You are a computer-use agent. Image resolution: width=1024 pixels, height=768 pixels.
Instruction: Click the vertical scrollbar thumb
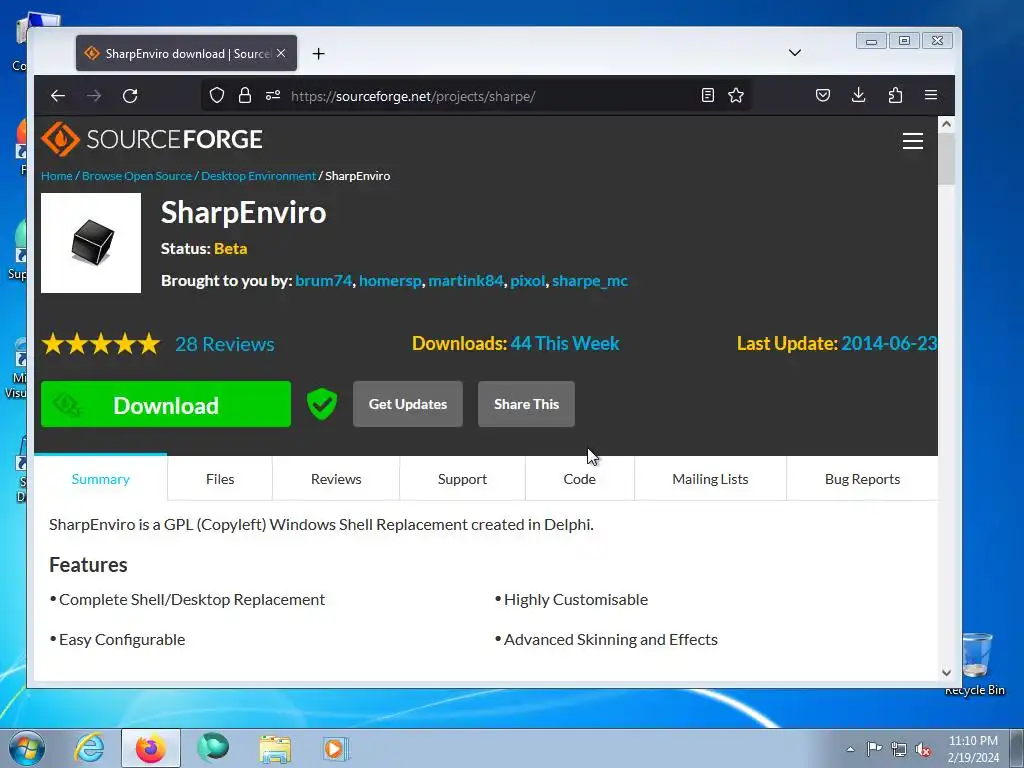pos(946,159)
